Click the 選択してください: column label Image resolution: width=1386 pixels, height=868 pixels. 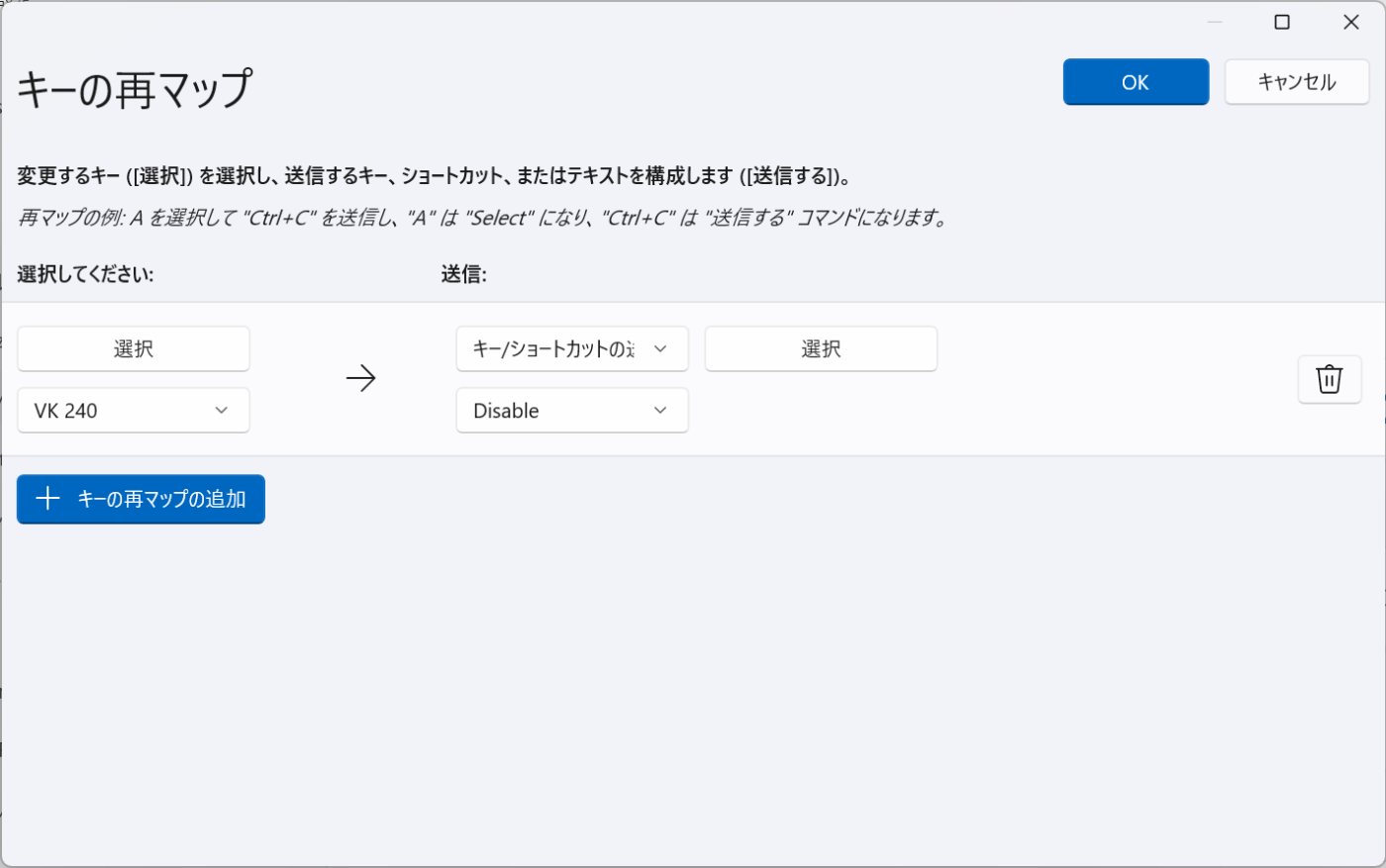click(x=85, y=274)
